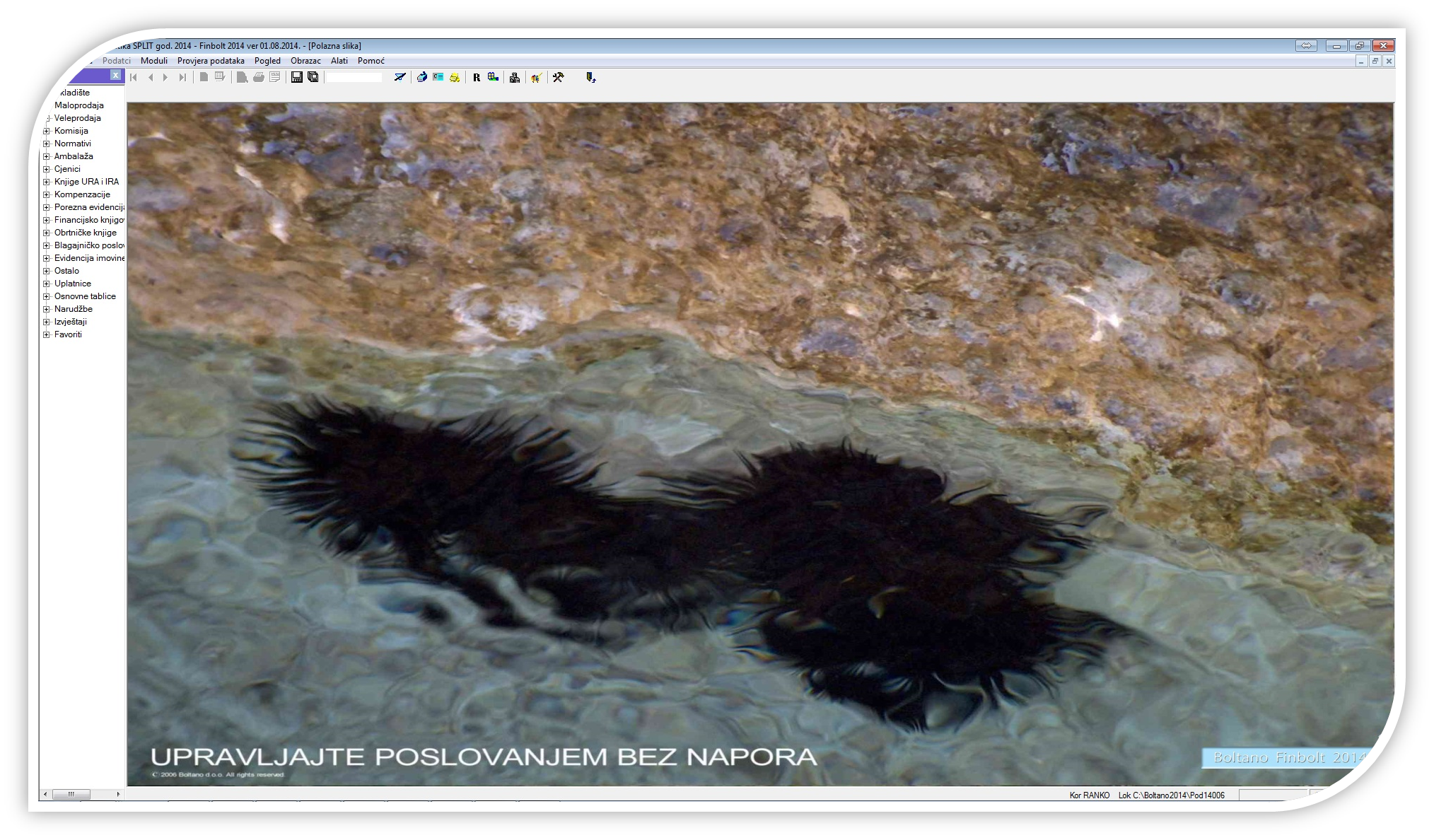Click the buildings toolbar icon

(515, 78)
